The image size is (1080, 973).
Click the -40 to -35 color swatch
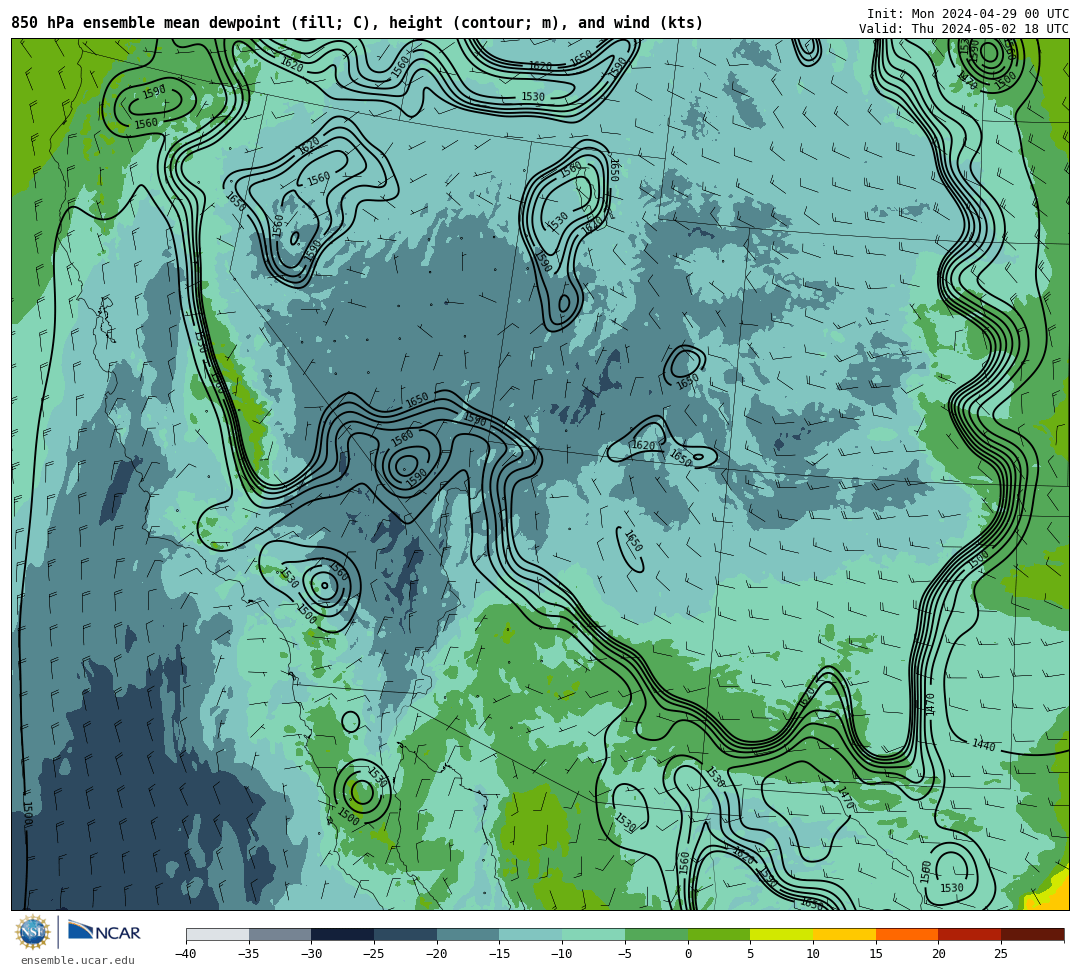coord(218,934)
